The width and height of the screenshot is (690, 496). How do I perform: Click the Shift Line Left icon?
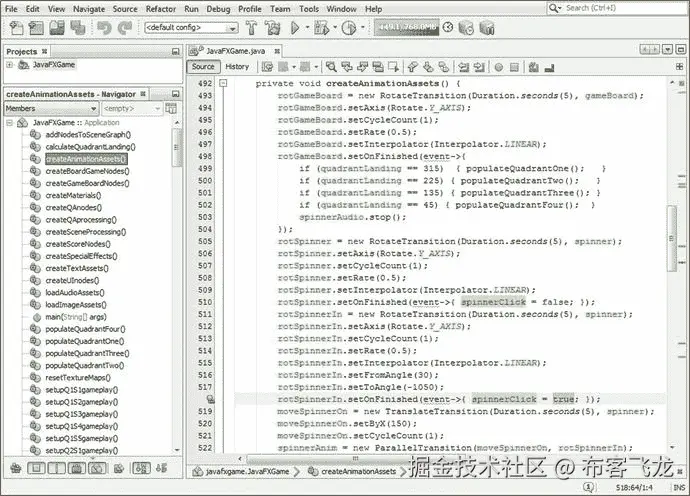[463, 67]
